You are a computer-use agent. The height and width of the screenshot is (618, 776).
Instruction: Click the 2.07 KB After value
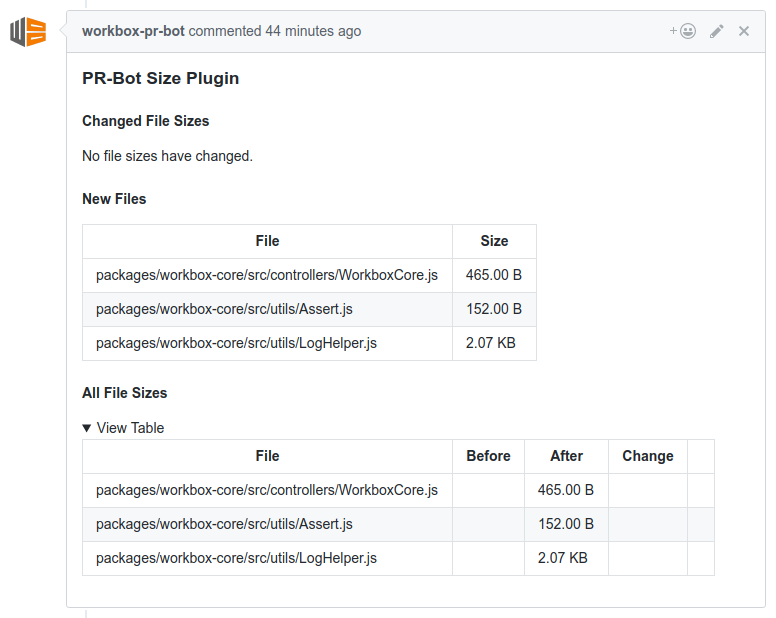(562, 558)
